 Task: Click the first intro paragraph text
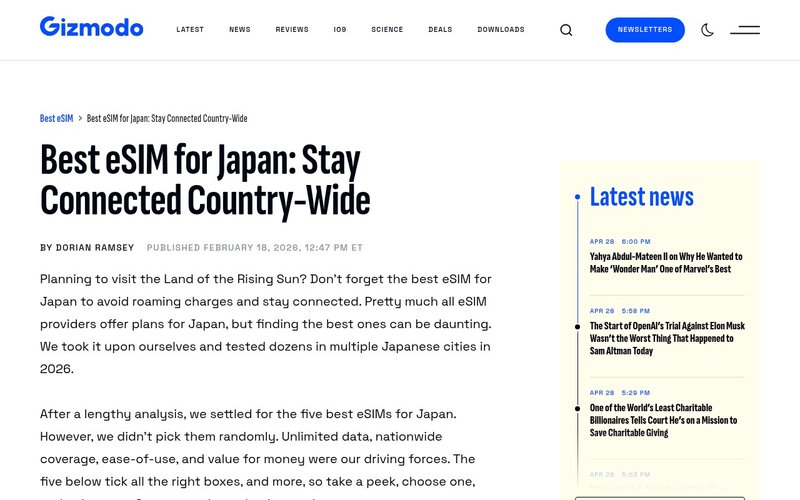pyautogui.click(x=266, y=324)
